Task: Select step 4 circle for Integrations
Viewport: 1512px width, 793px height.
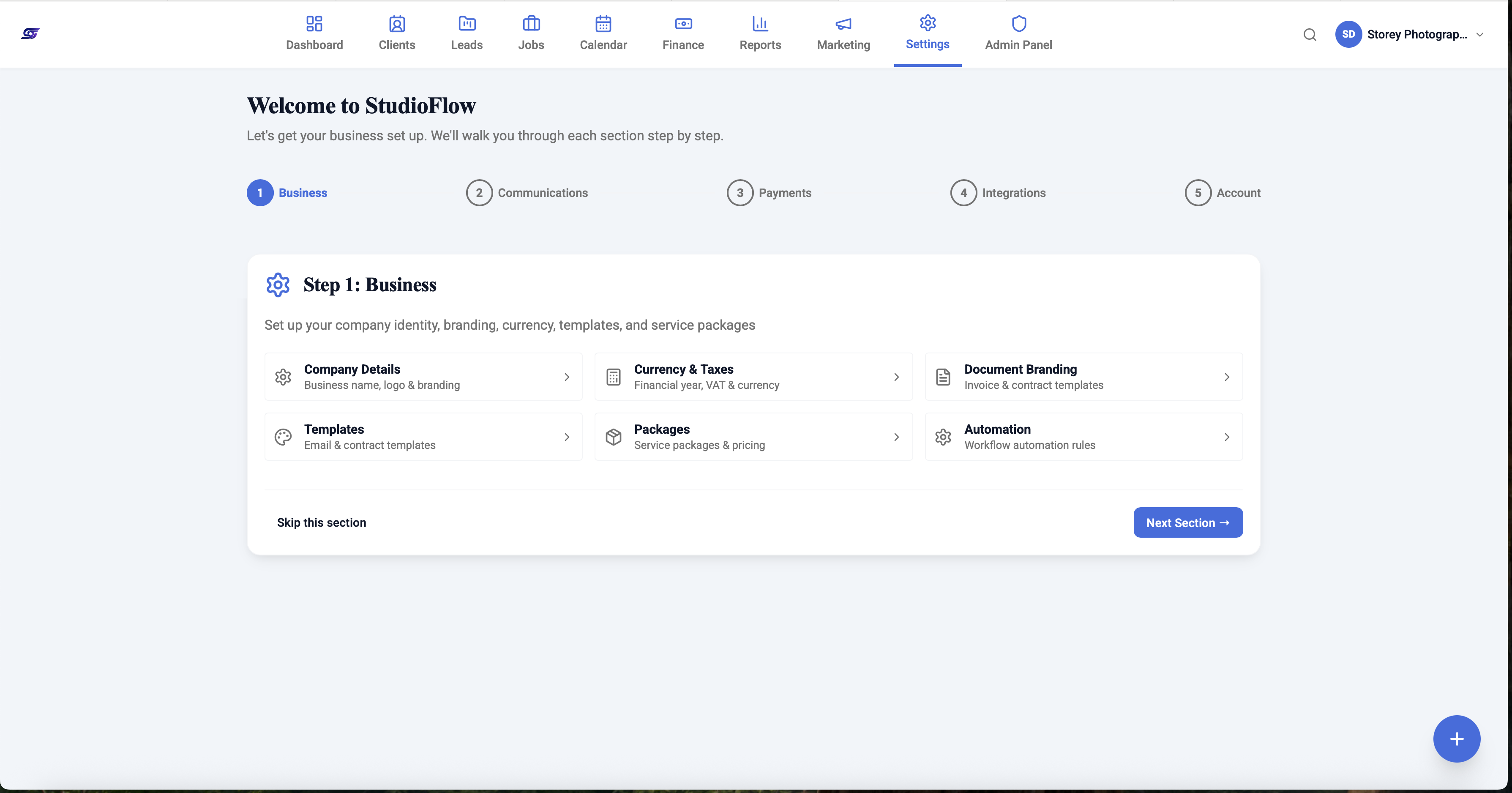Action: pyautogui.click(x=963, y=192)
